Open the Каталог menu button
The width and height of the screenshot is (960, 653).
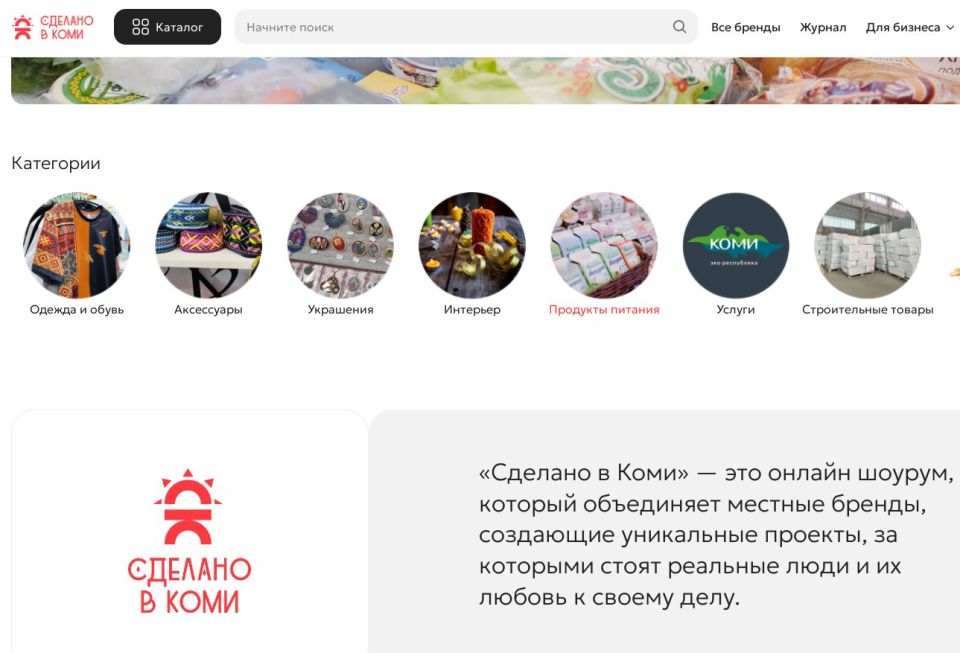167,27
